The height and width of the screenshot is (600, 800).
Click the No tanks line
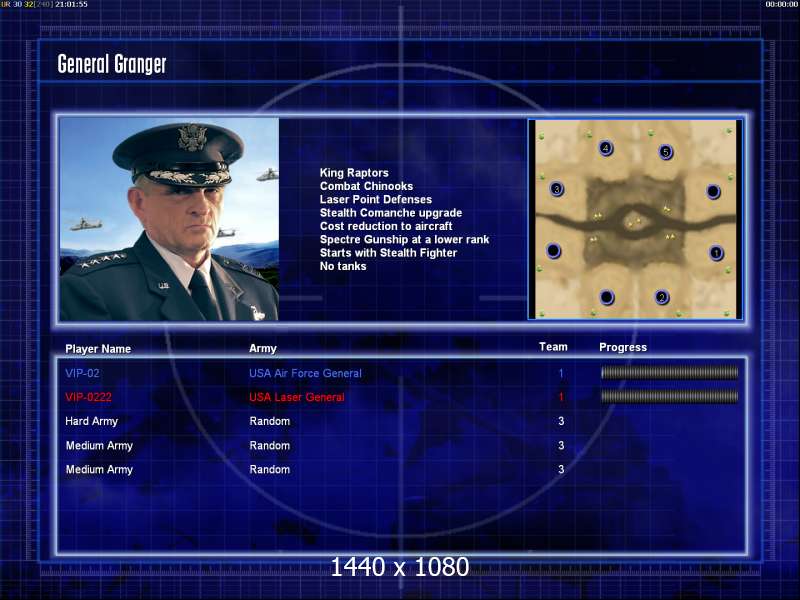343,266
